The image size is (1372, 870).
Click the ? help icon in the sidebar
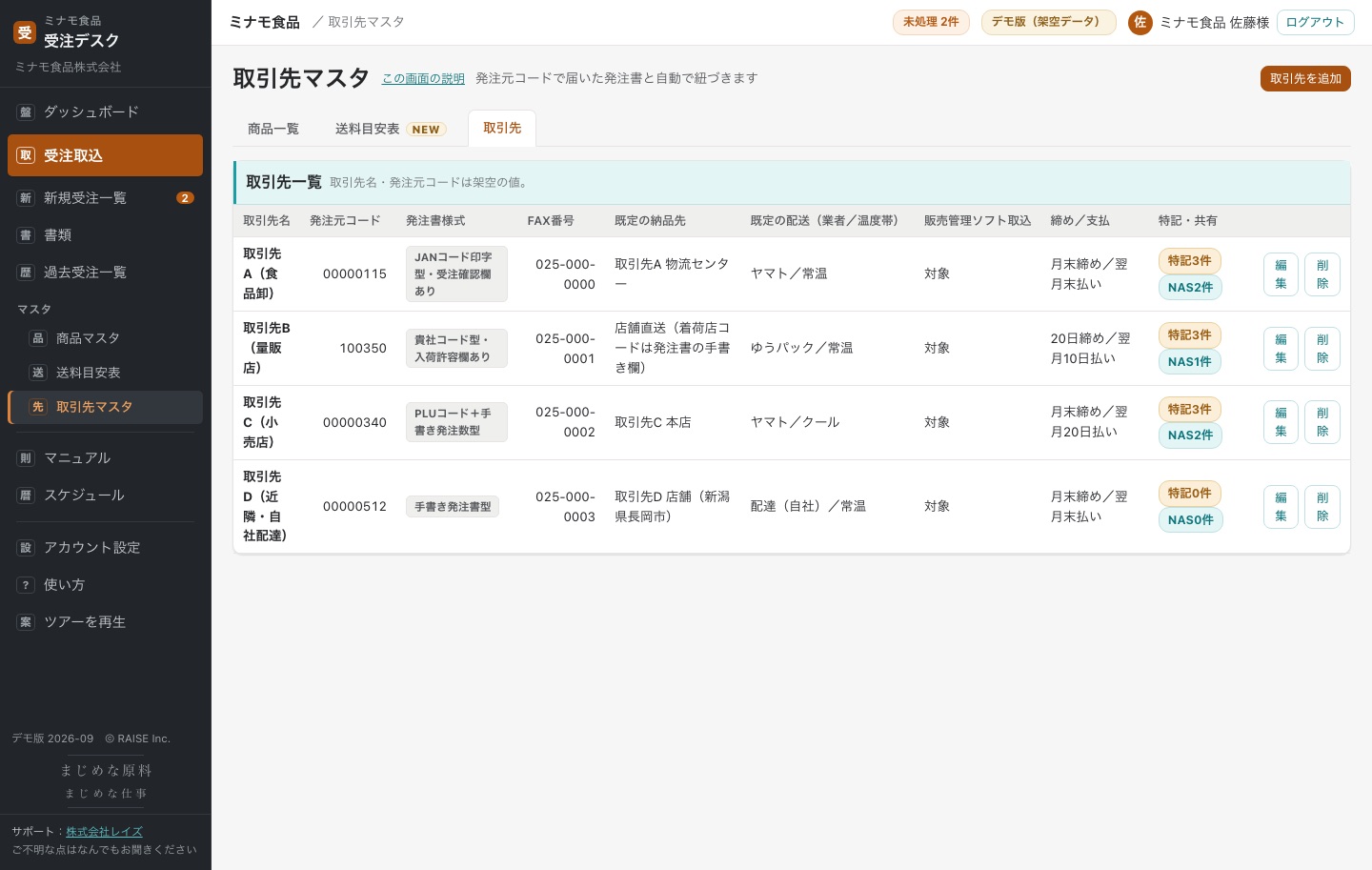(26, 585)
